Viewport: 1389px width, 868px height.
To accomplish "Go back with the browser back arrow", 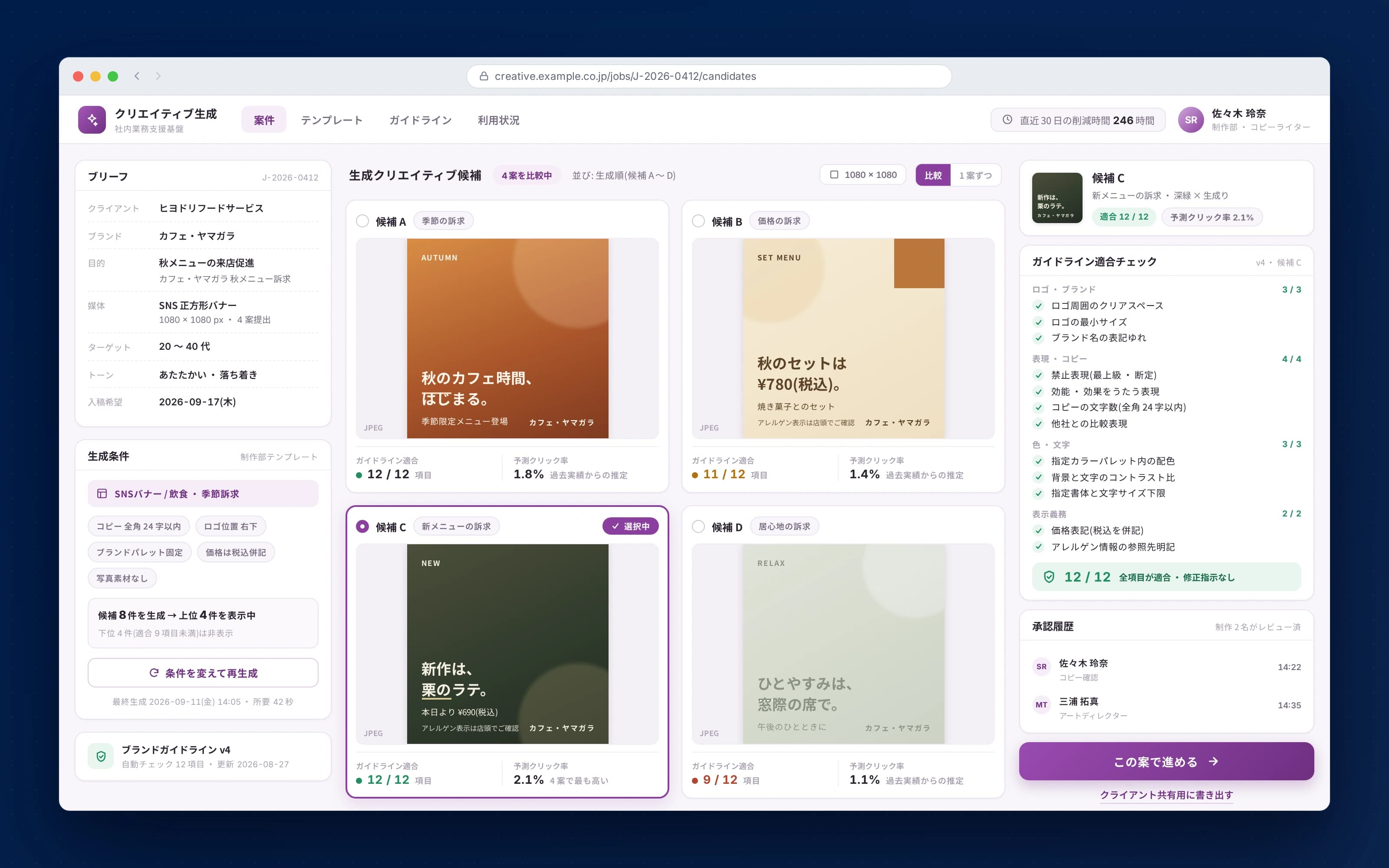I will pyautogui.click(x=137, y=76).
